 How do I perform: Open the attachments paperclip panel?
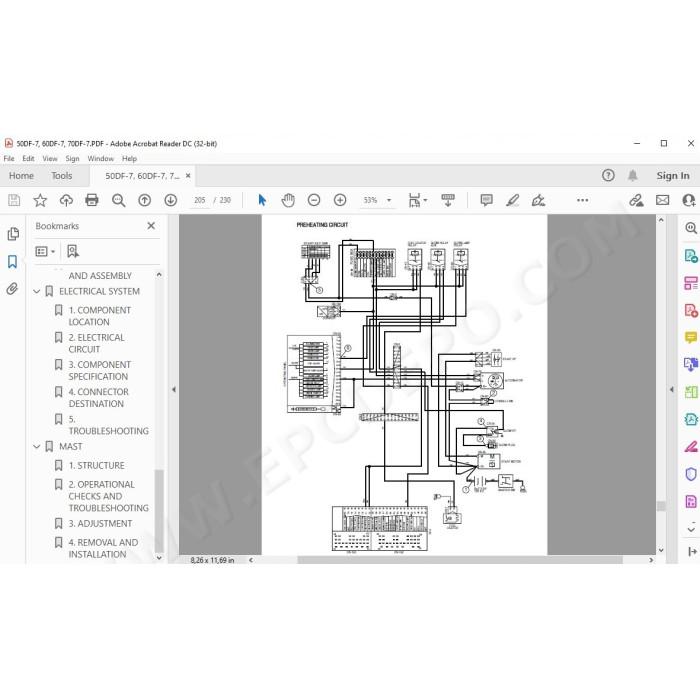tap(12, 289)
